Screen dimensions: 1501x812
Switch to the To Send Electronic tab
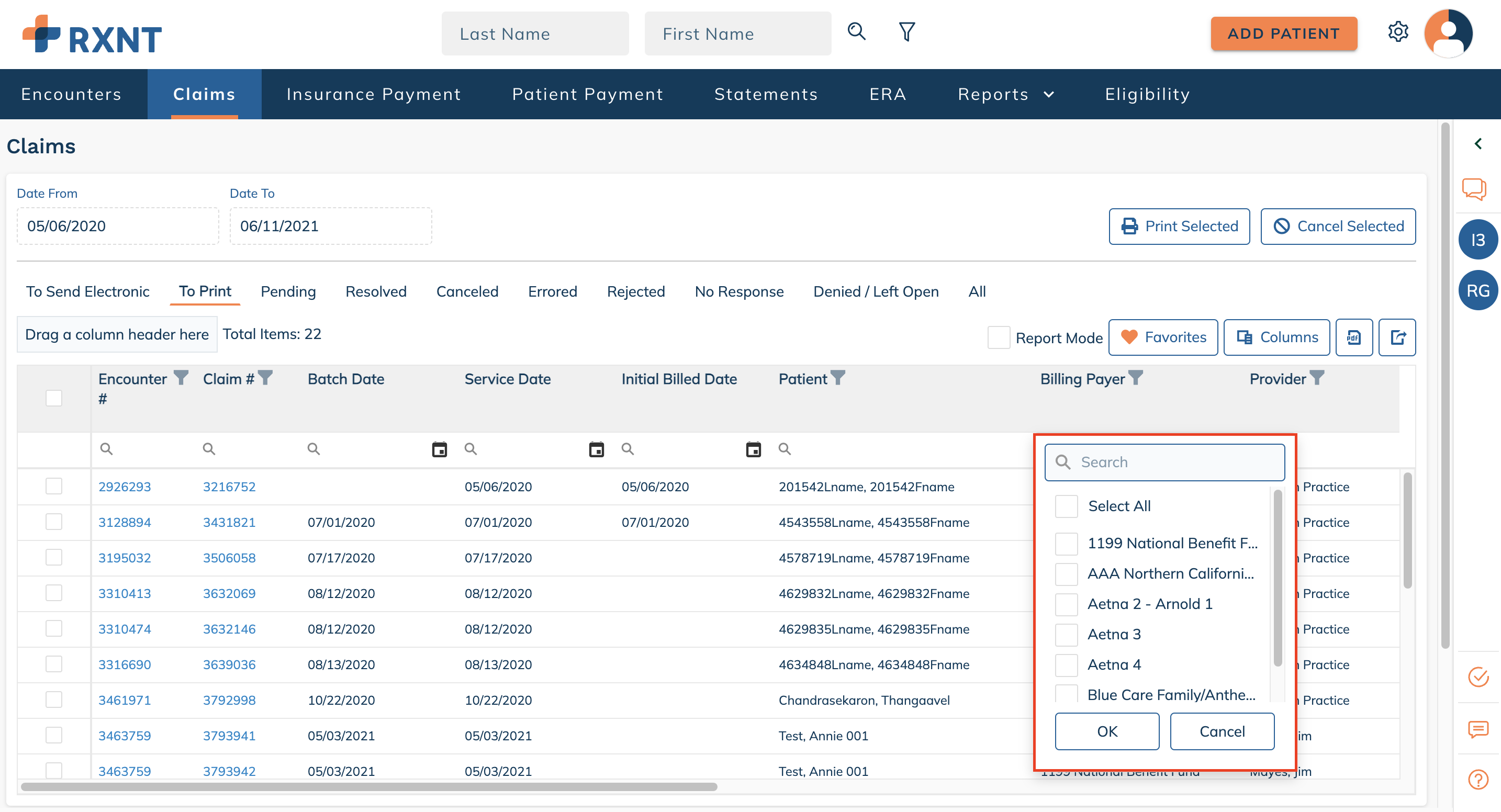(x=87, y=291)
